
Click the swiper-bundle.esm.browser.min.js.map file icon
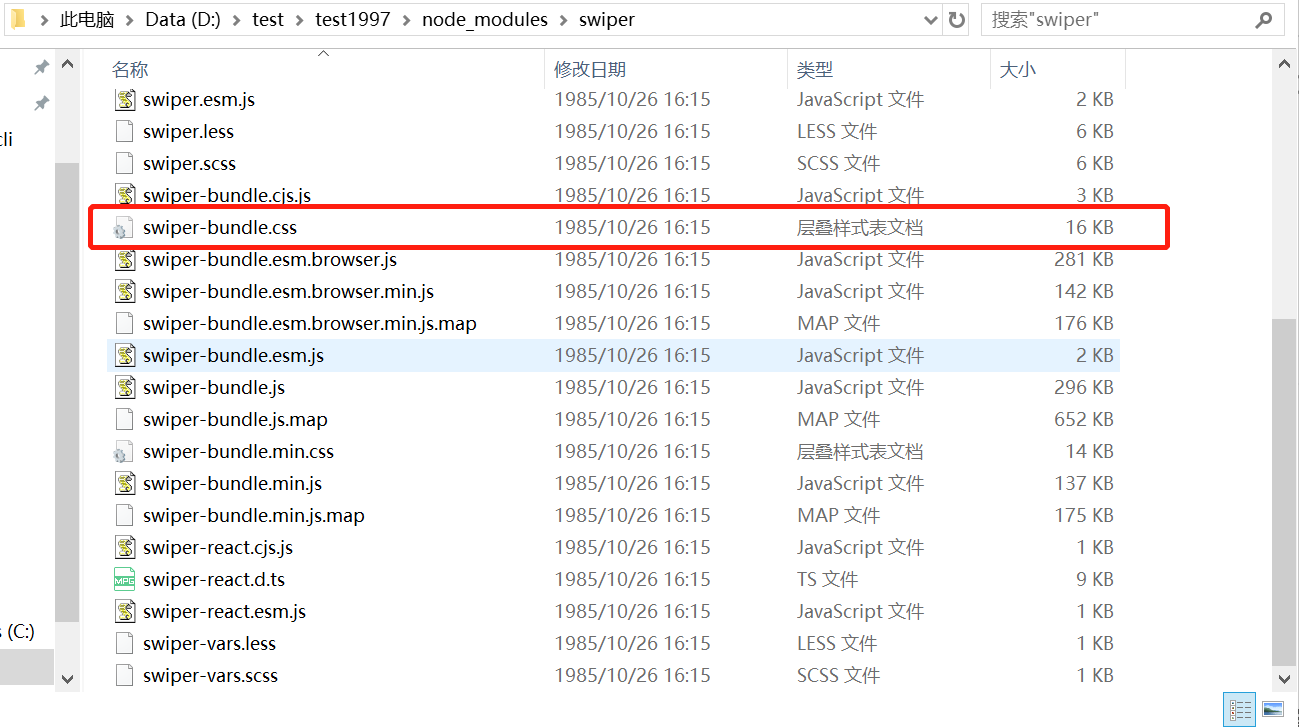[124, 324]
